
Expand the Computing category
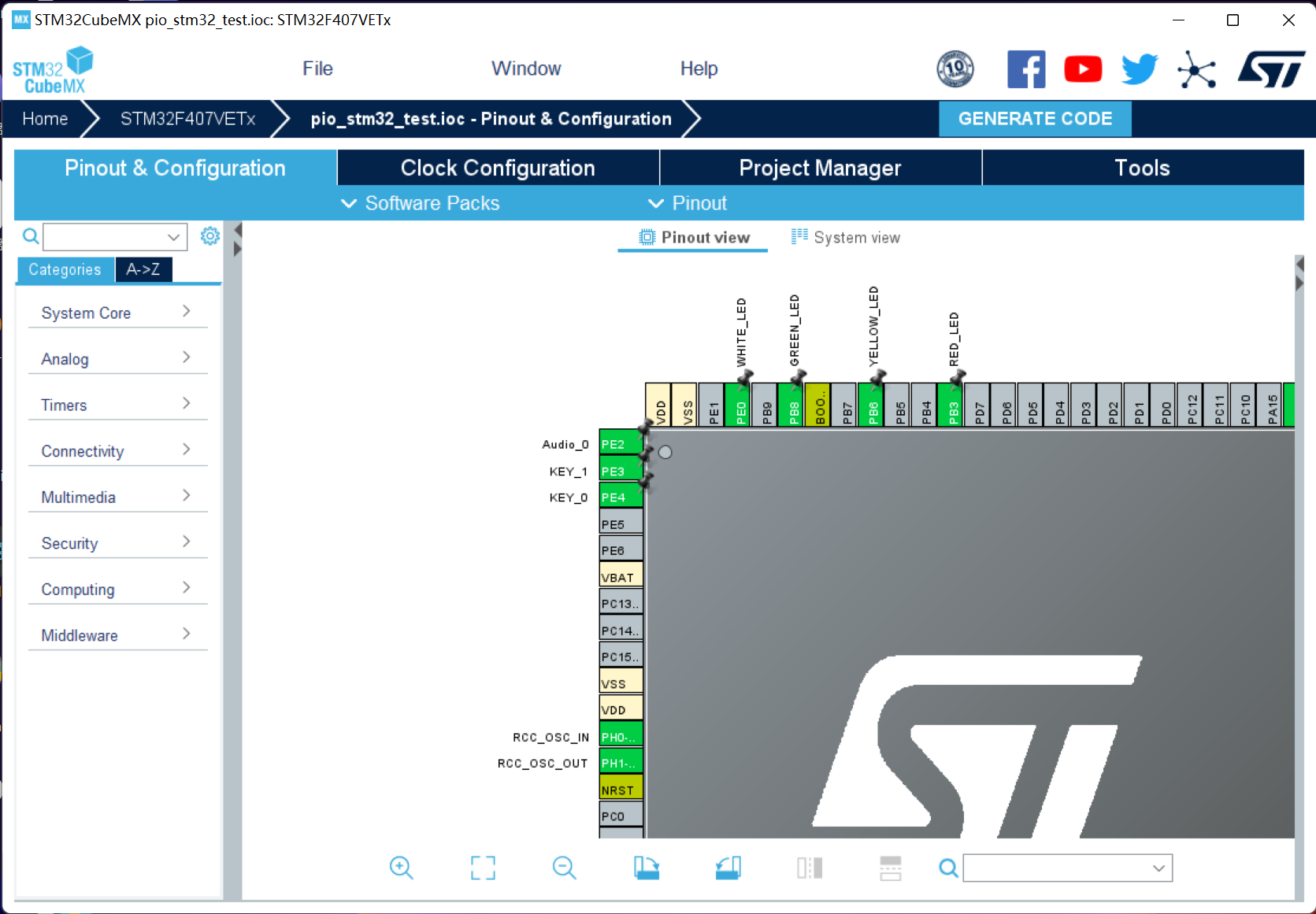(117, 589)
